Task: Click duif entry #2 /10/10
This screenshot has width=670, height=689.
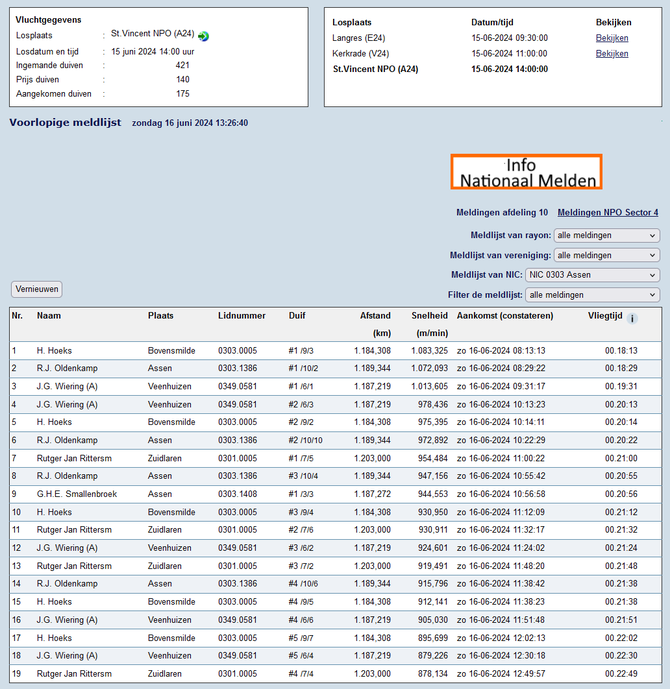Action: [305, 440]
